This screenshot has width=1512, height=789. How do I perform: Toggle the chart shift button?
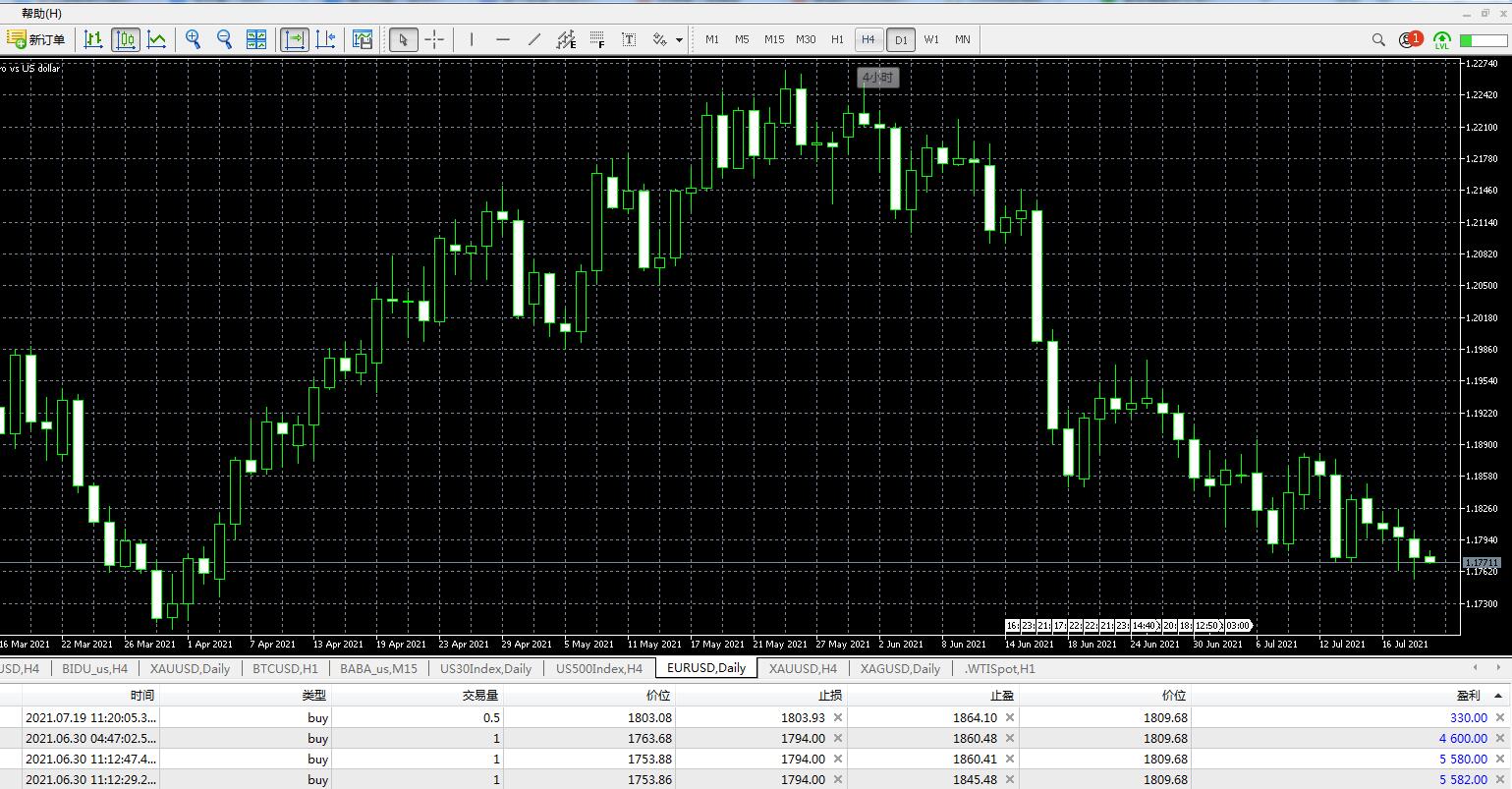coord(325,39)
